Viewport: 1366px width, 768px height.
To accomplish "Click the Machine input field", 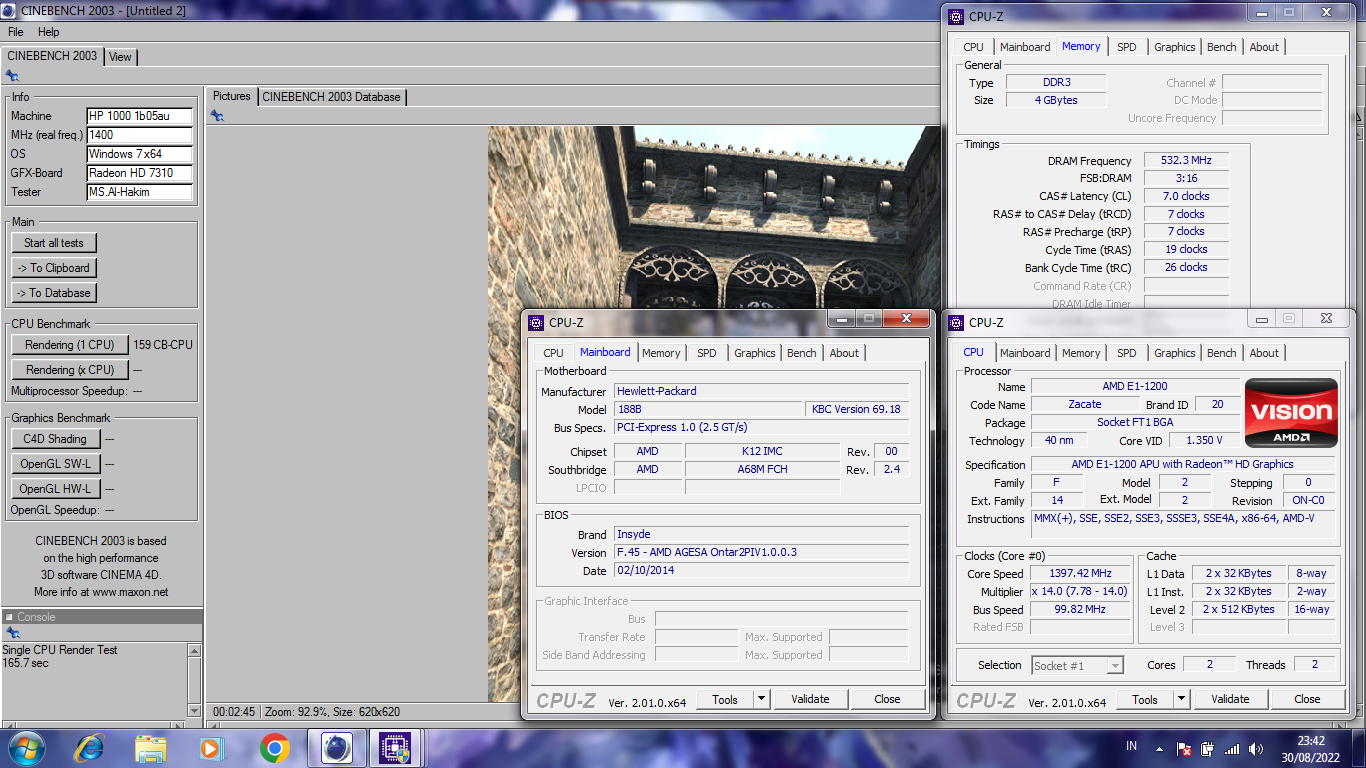I will 140,116.
